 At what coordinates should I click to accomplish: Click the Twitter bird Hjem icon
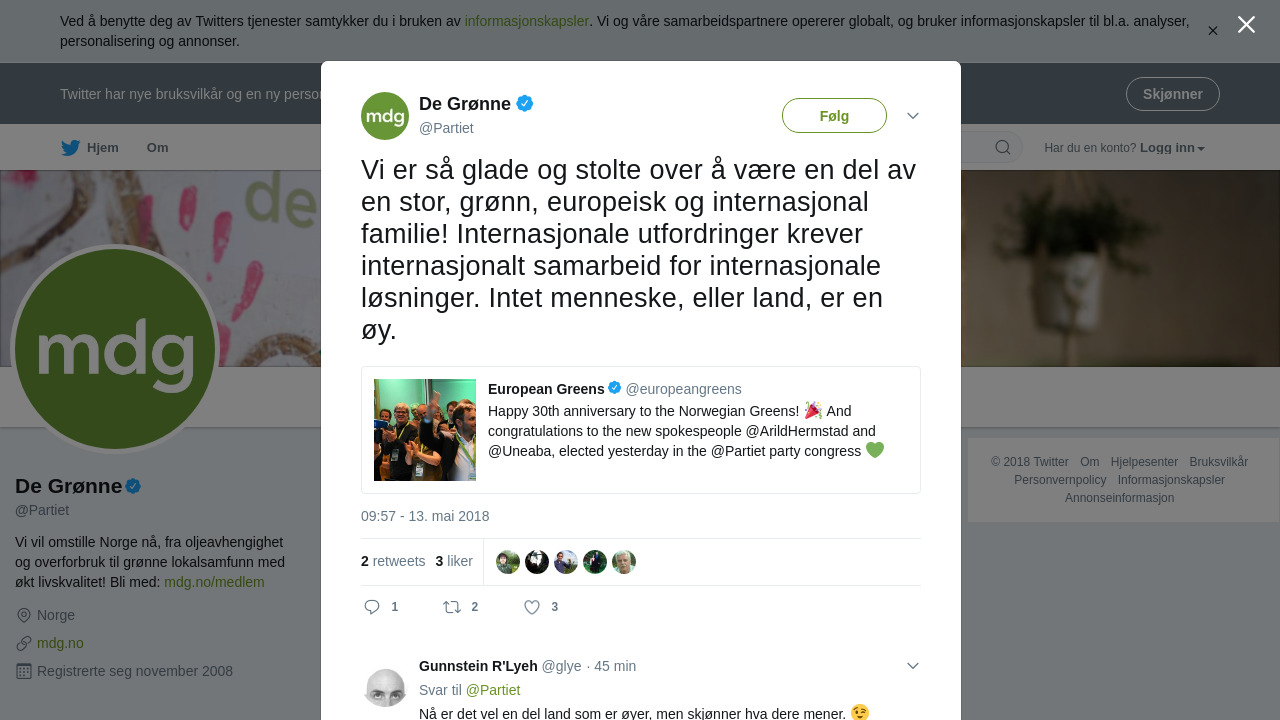coord(70,148)
